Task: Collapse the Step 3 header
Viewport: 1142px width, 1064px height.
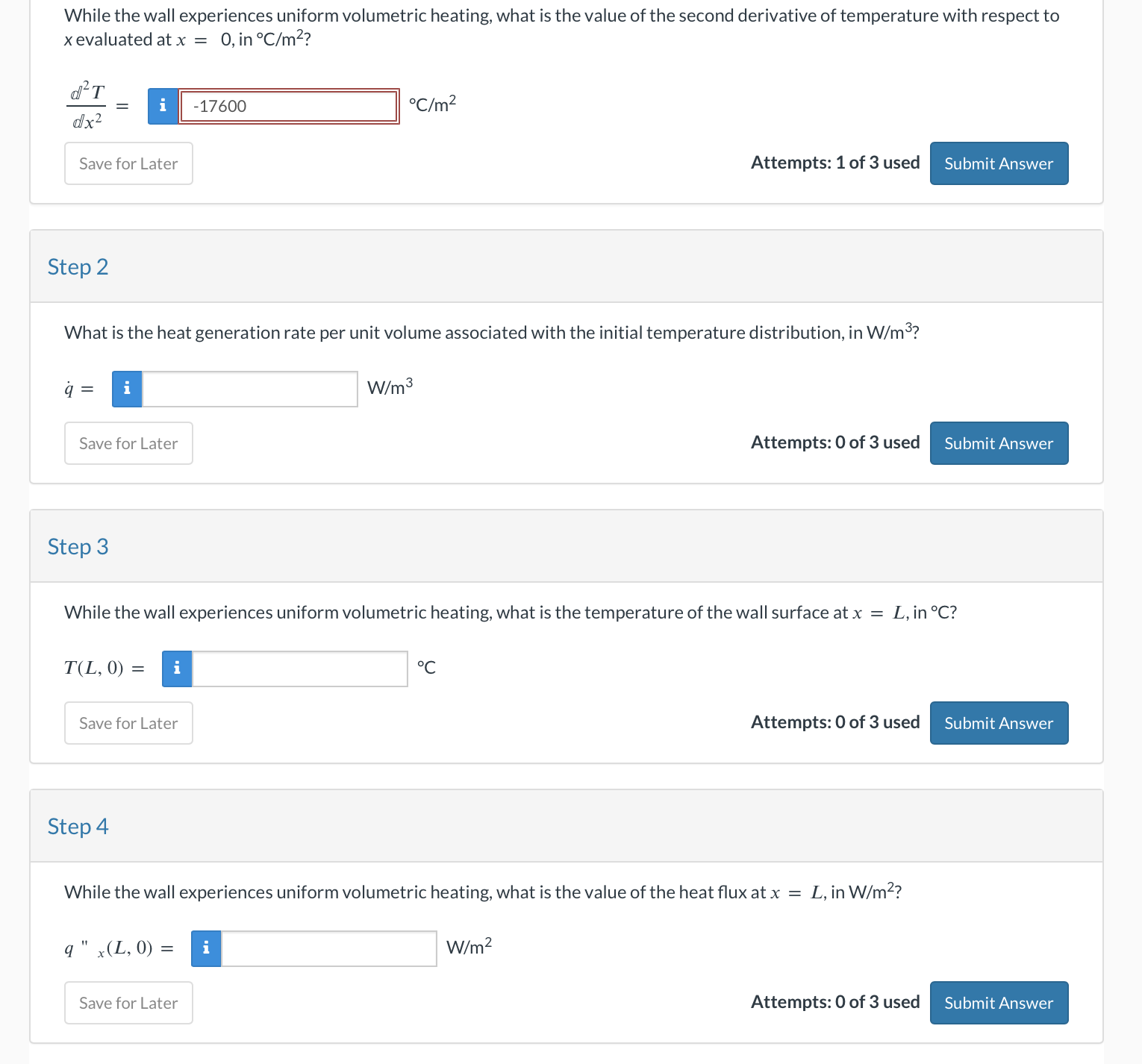Action: (x=567, y=546)
